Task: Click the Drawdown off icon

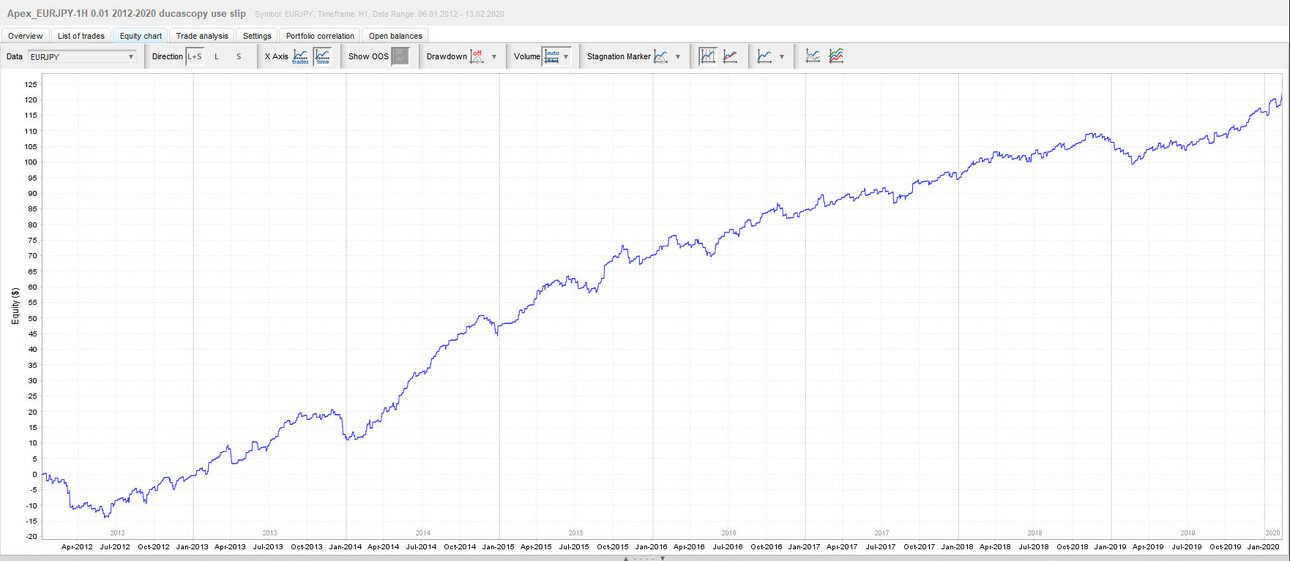Action: (x=477, y=56)
